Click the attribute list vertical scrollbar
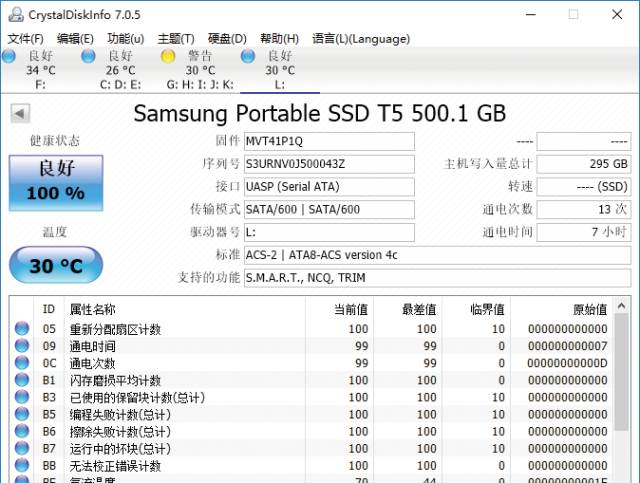640x483 pixels. [620, 400]
